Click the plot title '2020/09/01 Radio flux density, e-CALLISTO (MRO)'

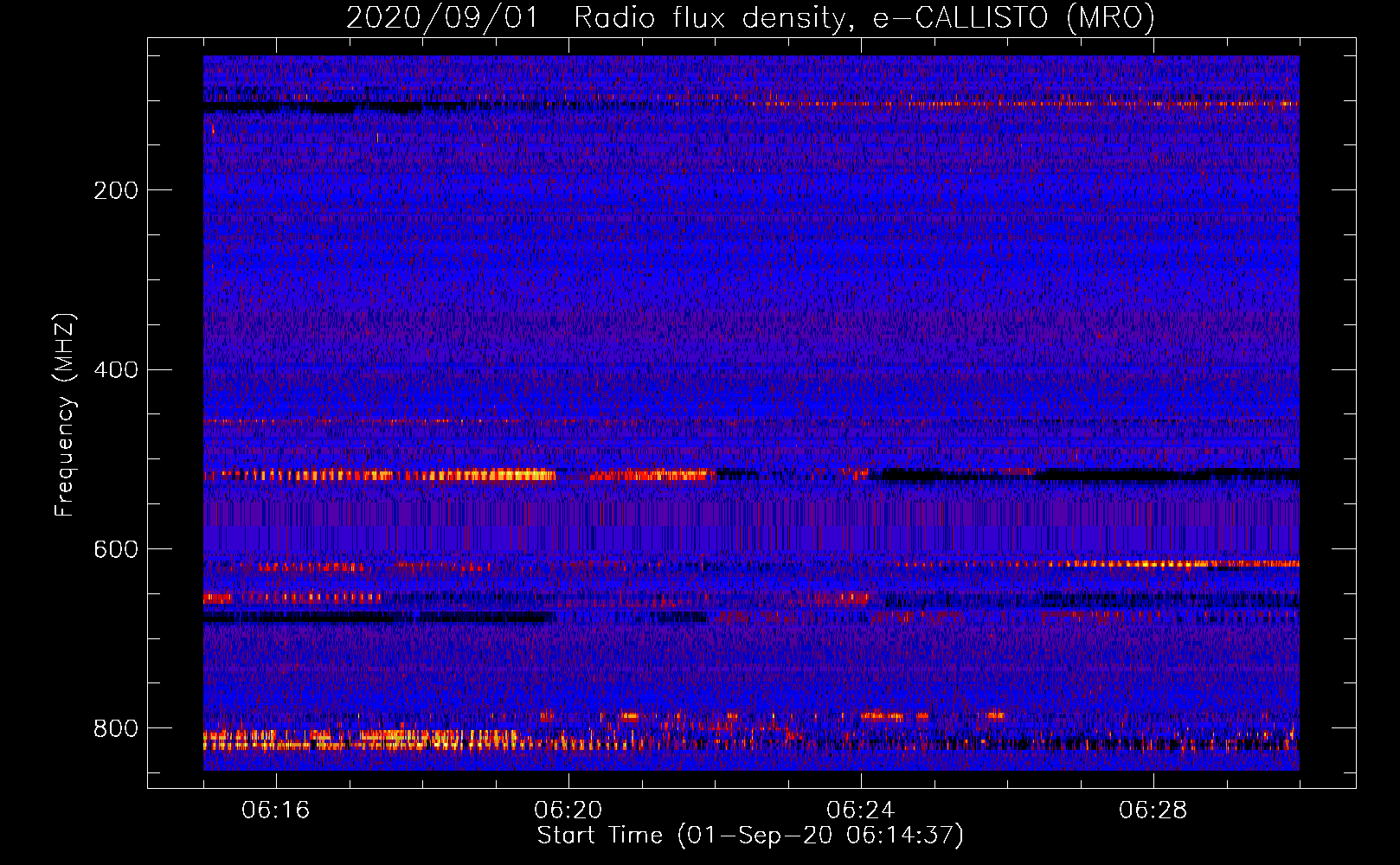pos(750,18)
